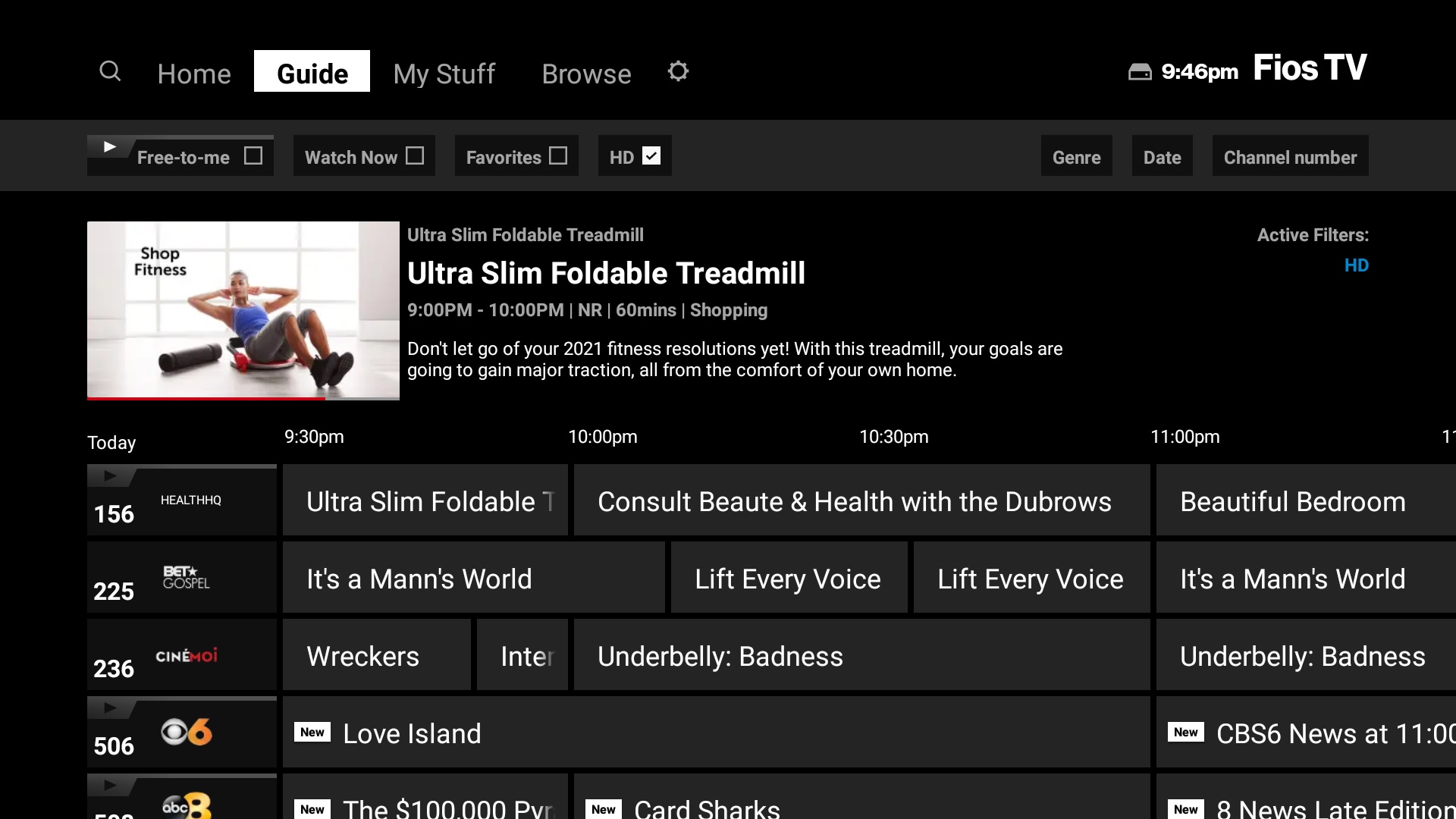This screenshot has height=819, width=1456.
Task: Tick the Watch Now checkbox
Action: [415, 155]
